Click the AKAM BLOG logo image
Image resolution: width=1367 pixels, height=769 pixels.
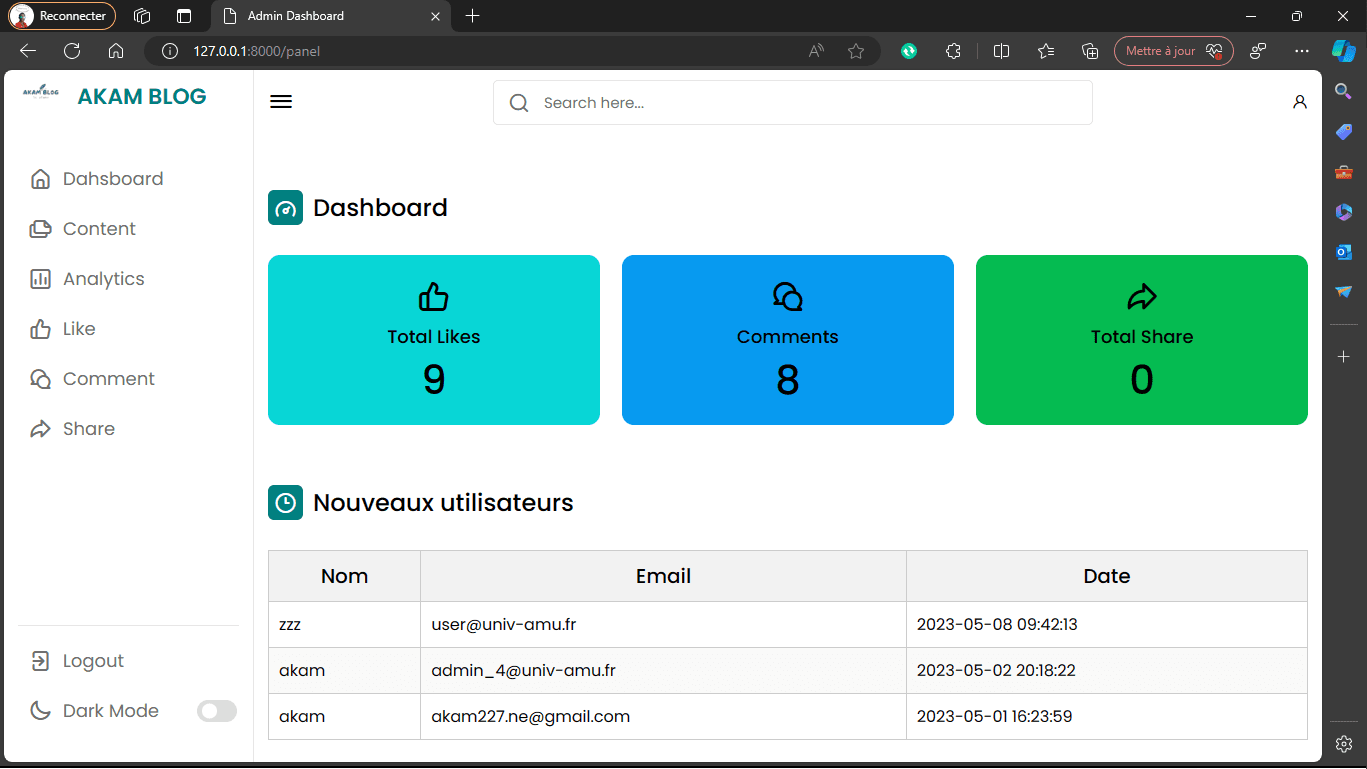[x=41, y=92]
